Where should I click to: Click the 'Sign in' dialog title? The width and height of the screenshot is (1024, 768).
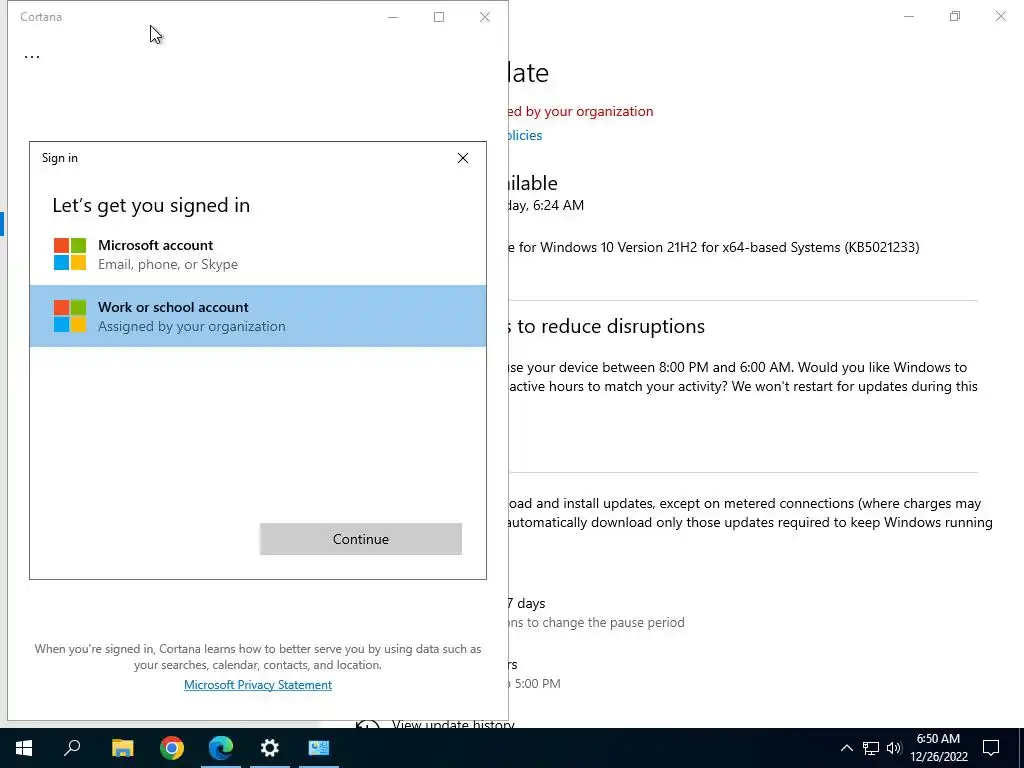(x=59, y=158)
